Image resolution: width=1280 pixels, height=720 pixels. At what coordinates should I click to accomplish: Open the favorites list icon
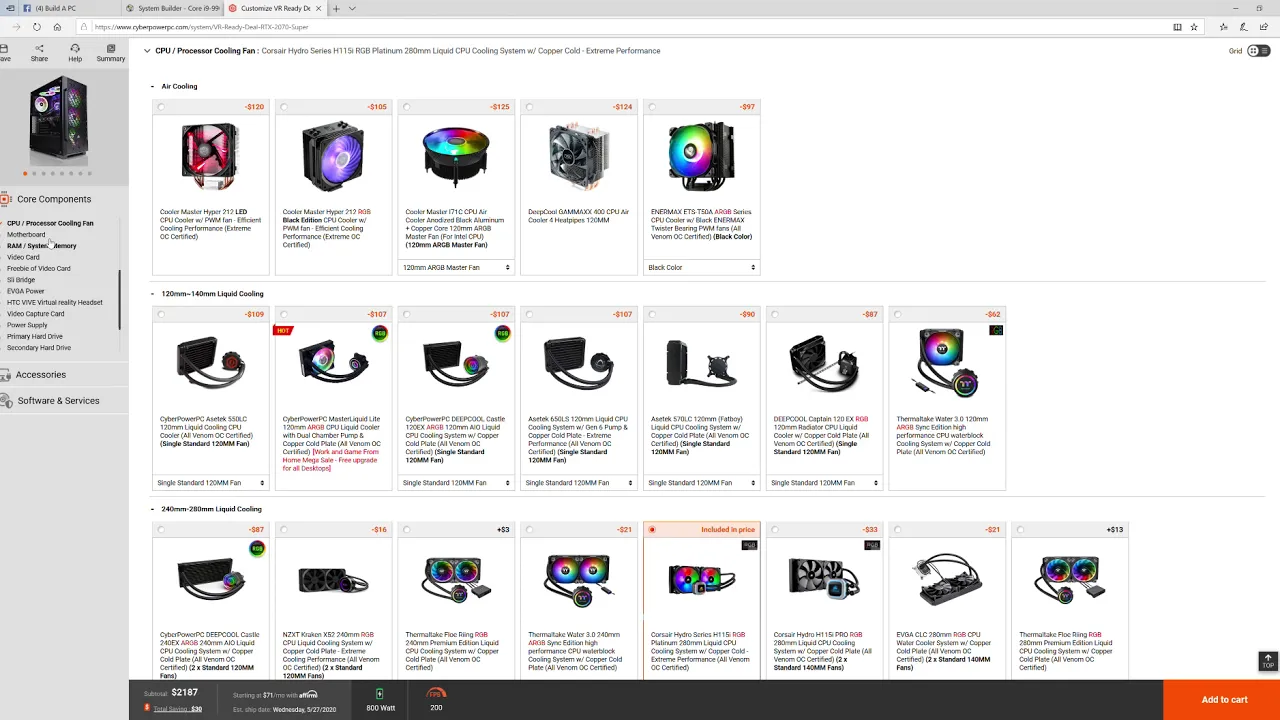click(1224, 27)
